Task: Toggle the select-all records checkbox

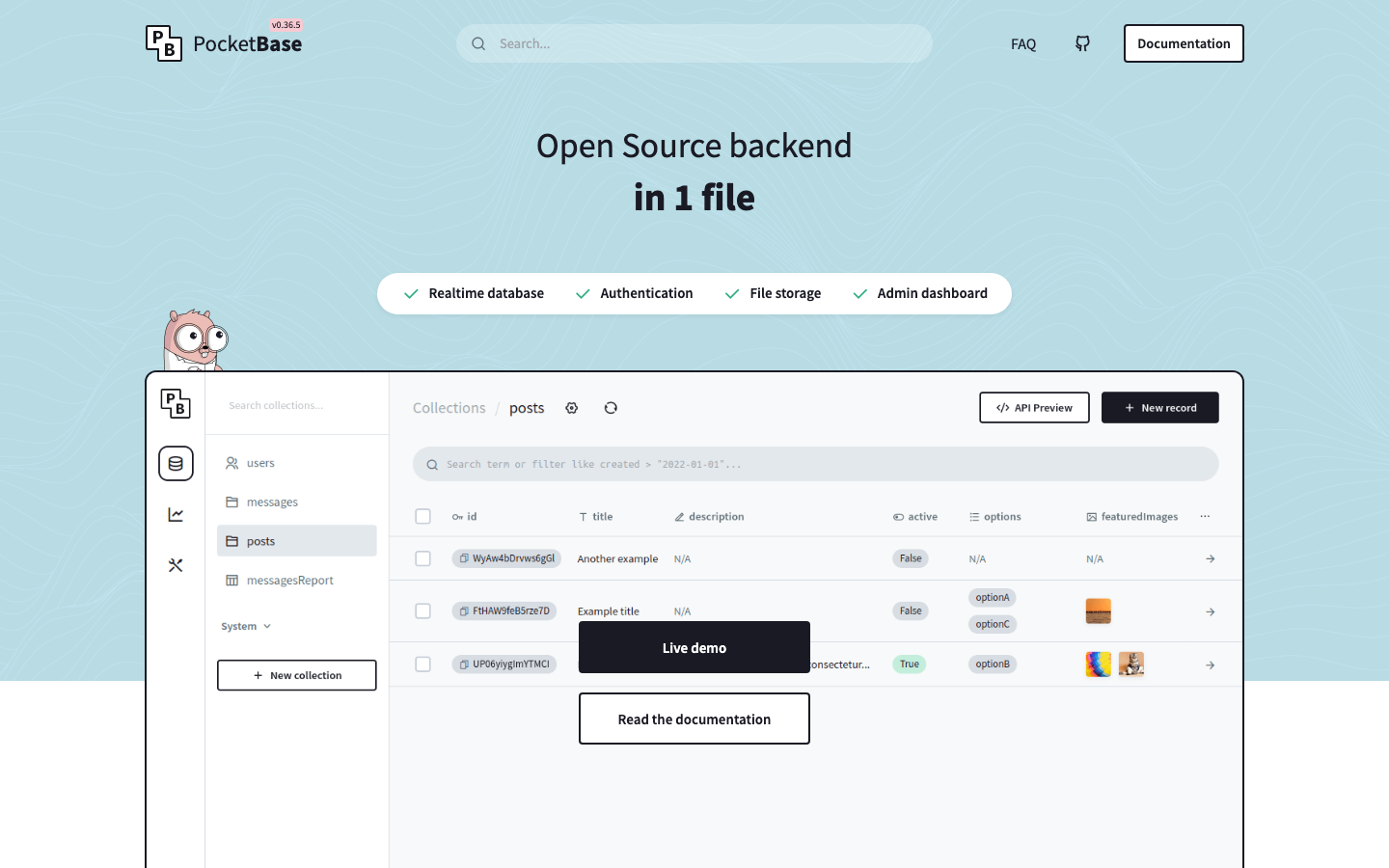Action: tap(422, 517)
